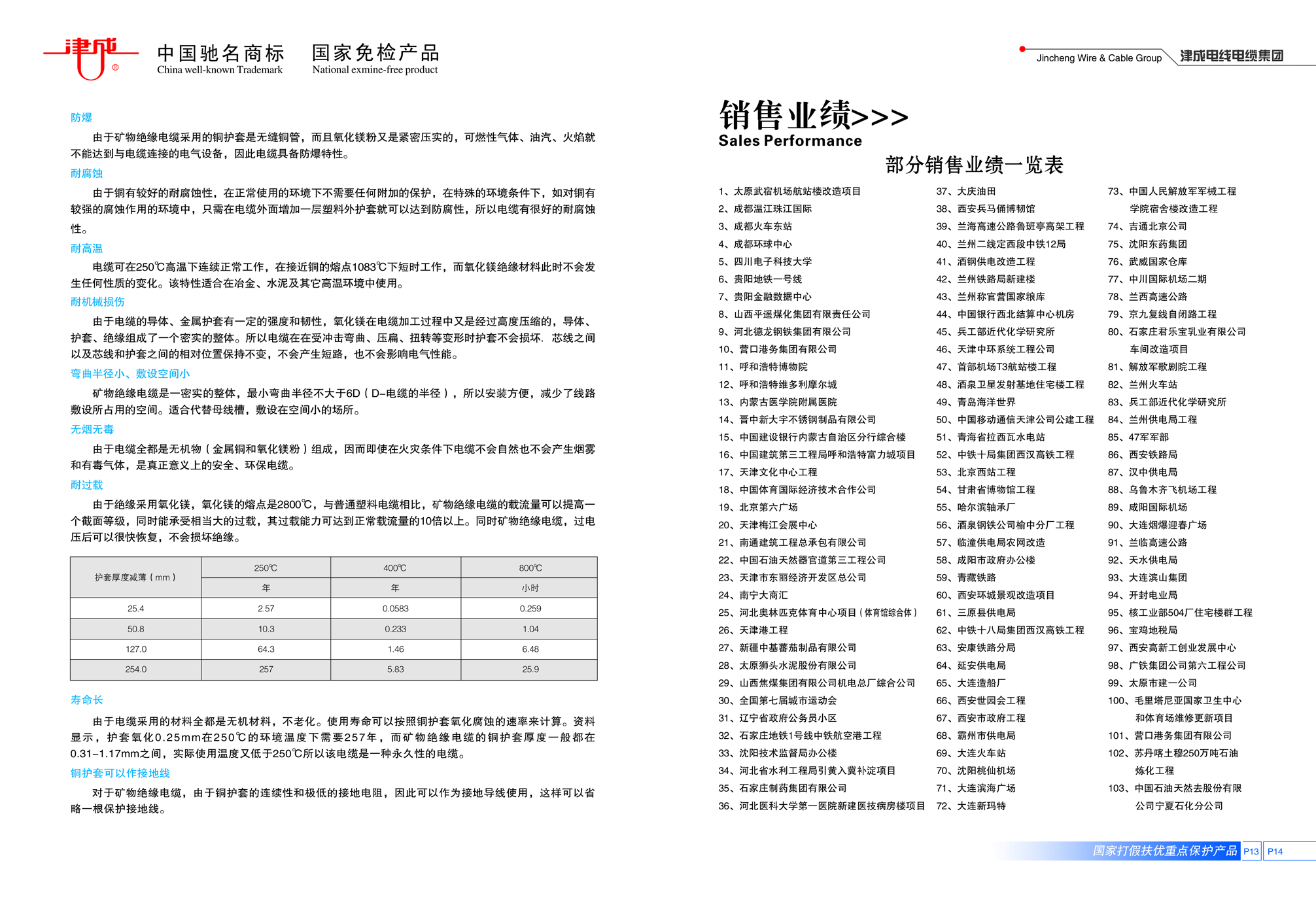Click the blue 耐高温 section heading
Viewport: 1316px width, 899px height.
[x=86, y=248]
